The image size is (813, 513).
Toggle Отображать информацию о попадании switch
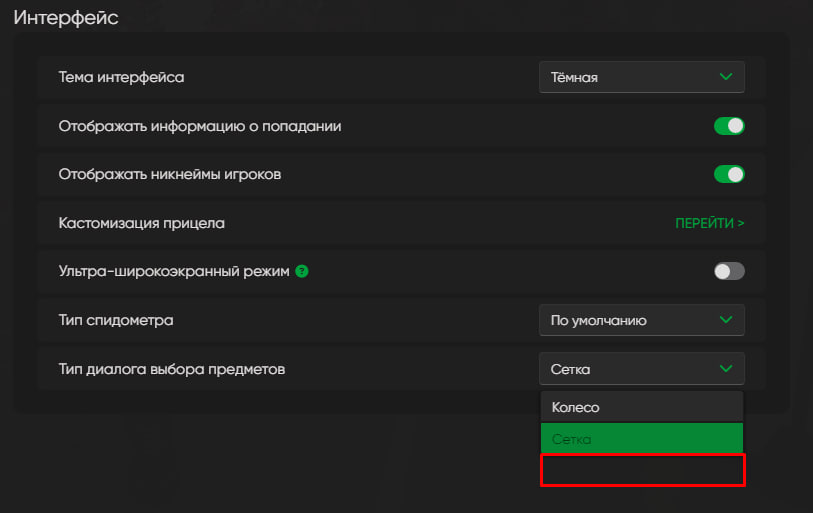coord(729,126)
